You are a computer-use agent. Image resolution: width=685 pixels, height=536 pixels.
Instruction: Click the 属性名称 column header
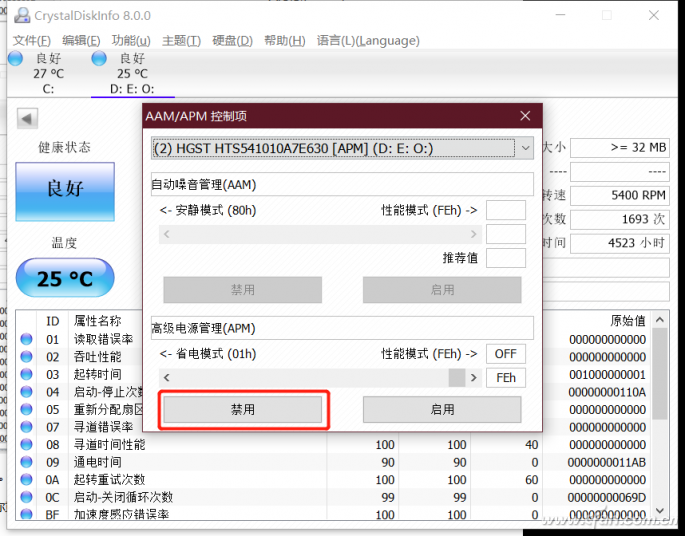[x=97, y=321]
